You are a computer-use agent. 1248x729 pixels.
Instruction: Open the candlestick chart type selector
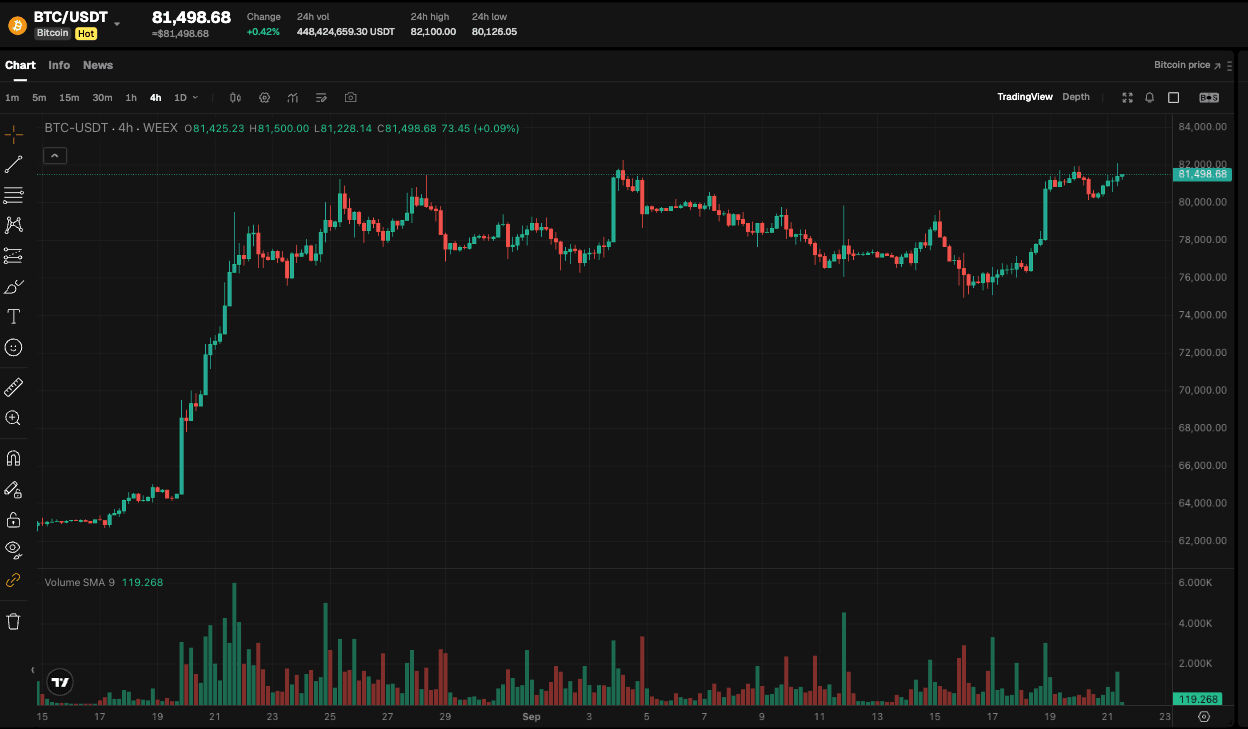click(236, 98)
